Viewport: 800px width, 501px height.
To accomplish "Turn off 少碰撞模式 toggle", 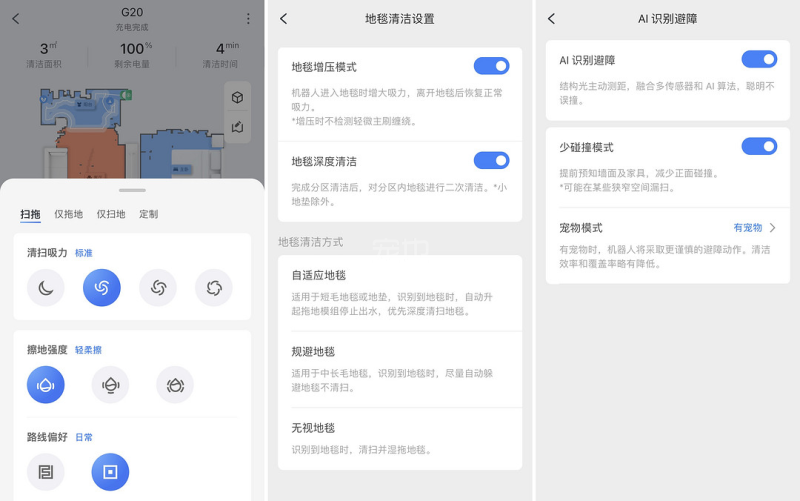I will (759, 146).
